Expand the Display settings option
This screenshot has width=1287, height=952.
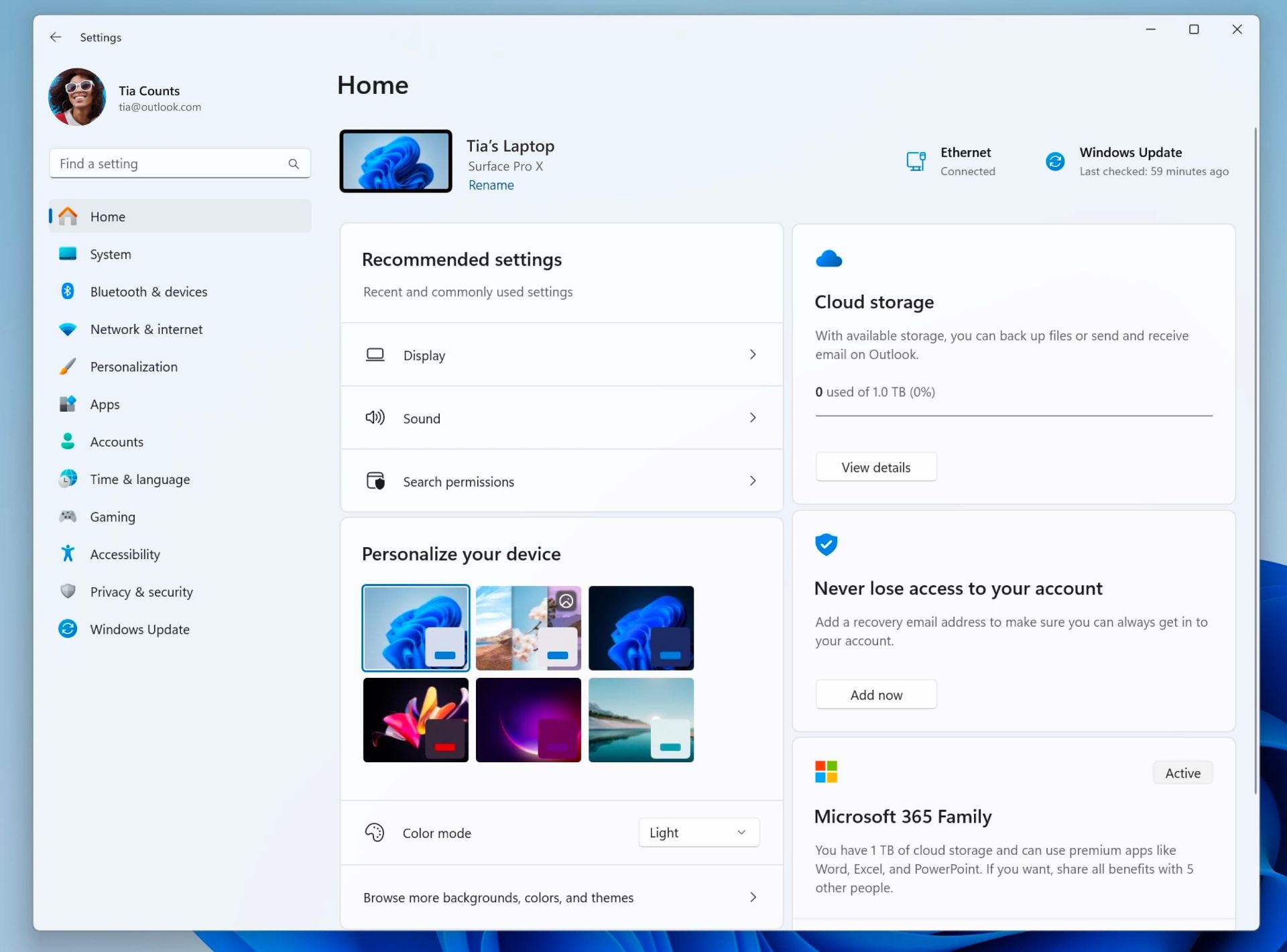click(753, 354)
